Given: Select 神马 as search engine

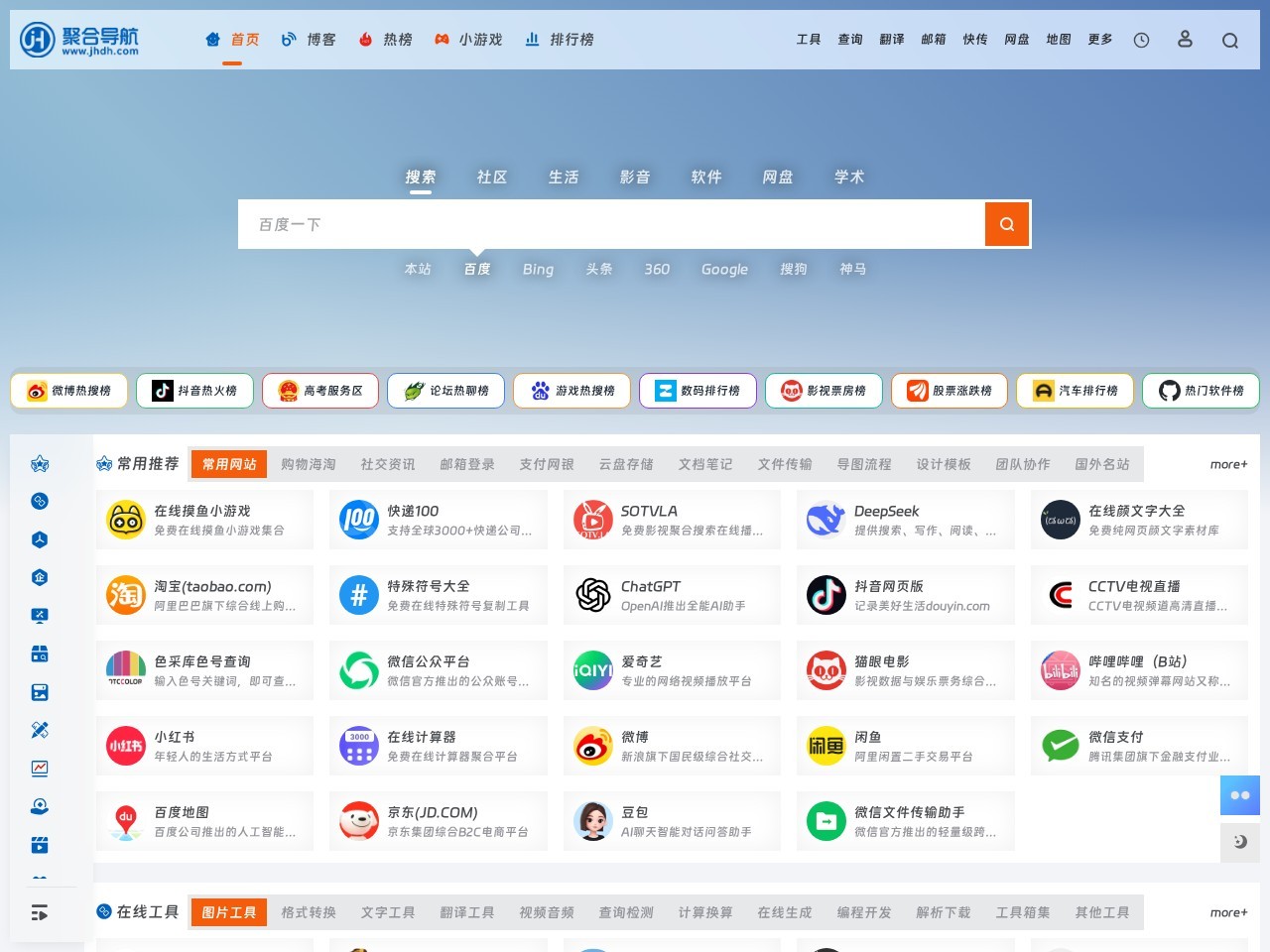Looking at the screenshot, I should (853, 269).
